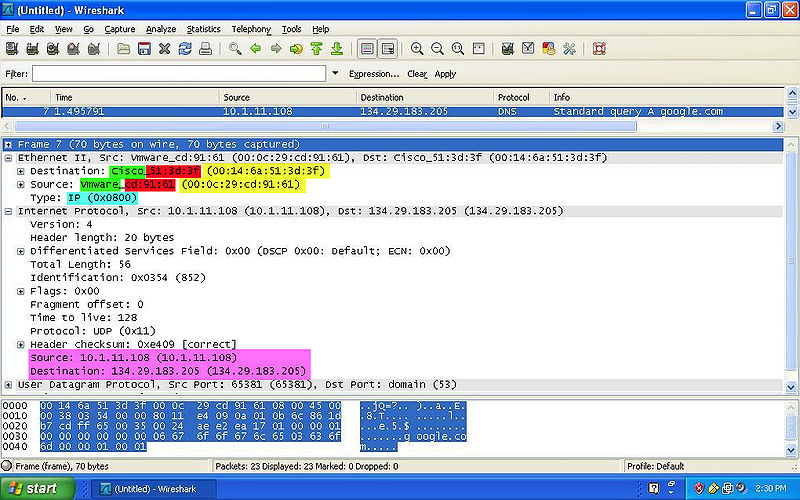Expand the Ethernet Source field
Image resolution: width=800 pixels, height=500 pixels.
(x=20, y=185)
